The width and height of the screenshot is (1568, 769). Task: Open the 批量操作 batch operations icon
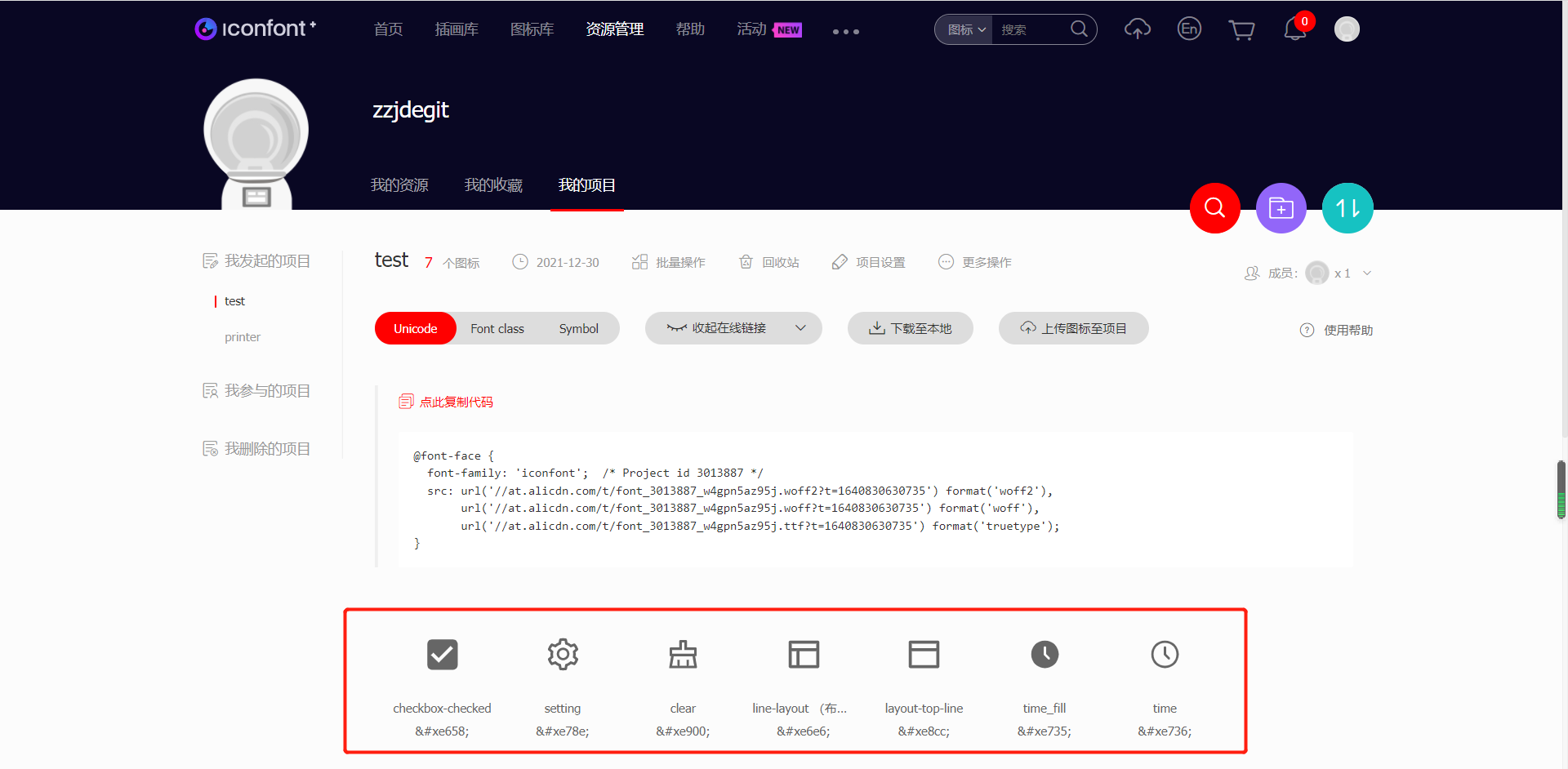pyautogui.click(x=640, y=261)
